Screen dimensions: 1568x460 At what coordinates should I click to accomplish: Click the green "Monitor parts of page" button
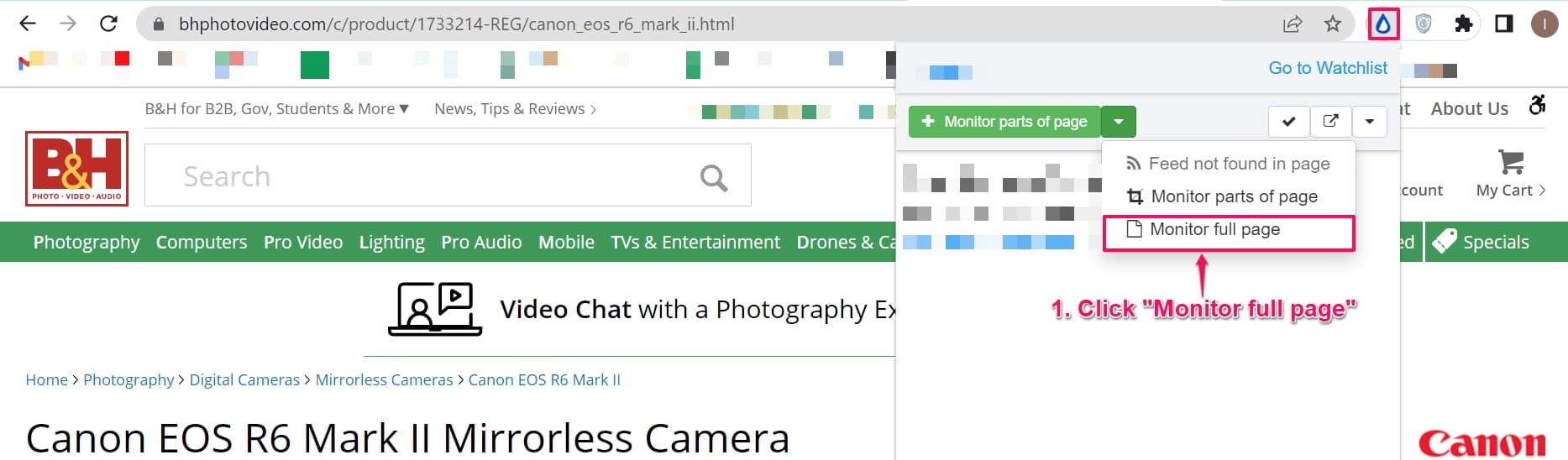[x=1004, y=122]
